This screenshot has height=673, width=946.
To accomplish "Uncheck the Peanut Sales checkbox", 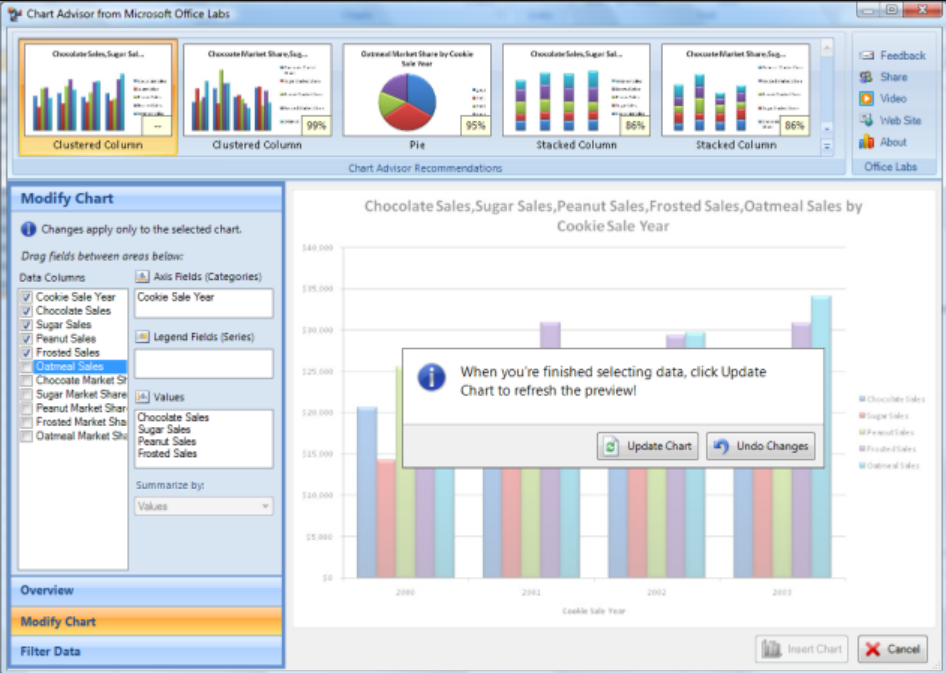I will [27, 339].
